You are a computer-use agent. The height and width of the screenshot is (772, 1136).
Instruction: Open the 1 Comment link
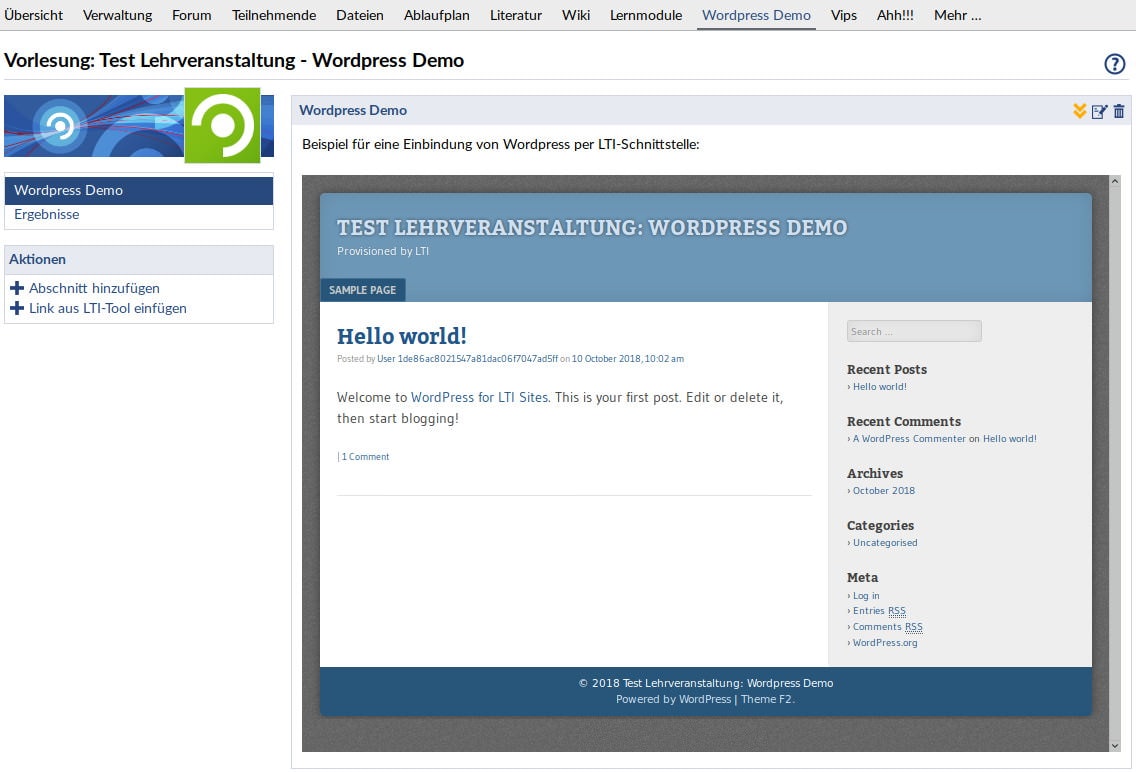coord(365,457)
